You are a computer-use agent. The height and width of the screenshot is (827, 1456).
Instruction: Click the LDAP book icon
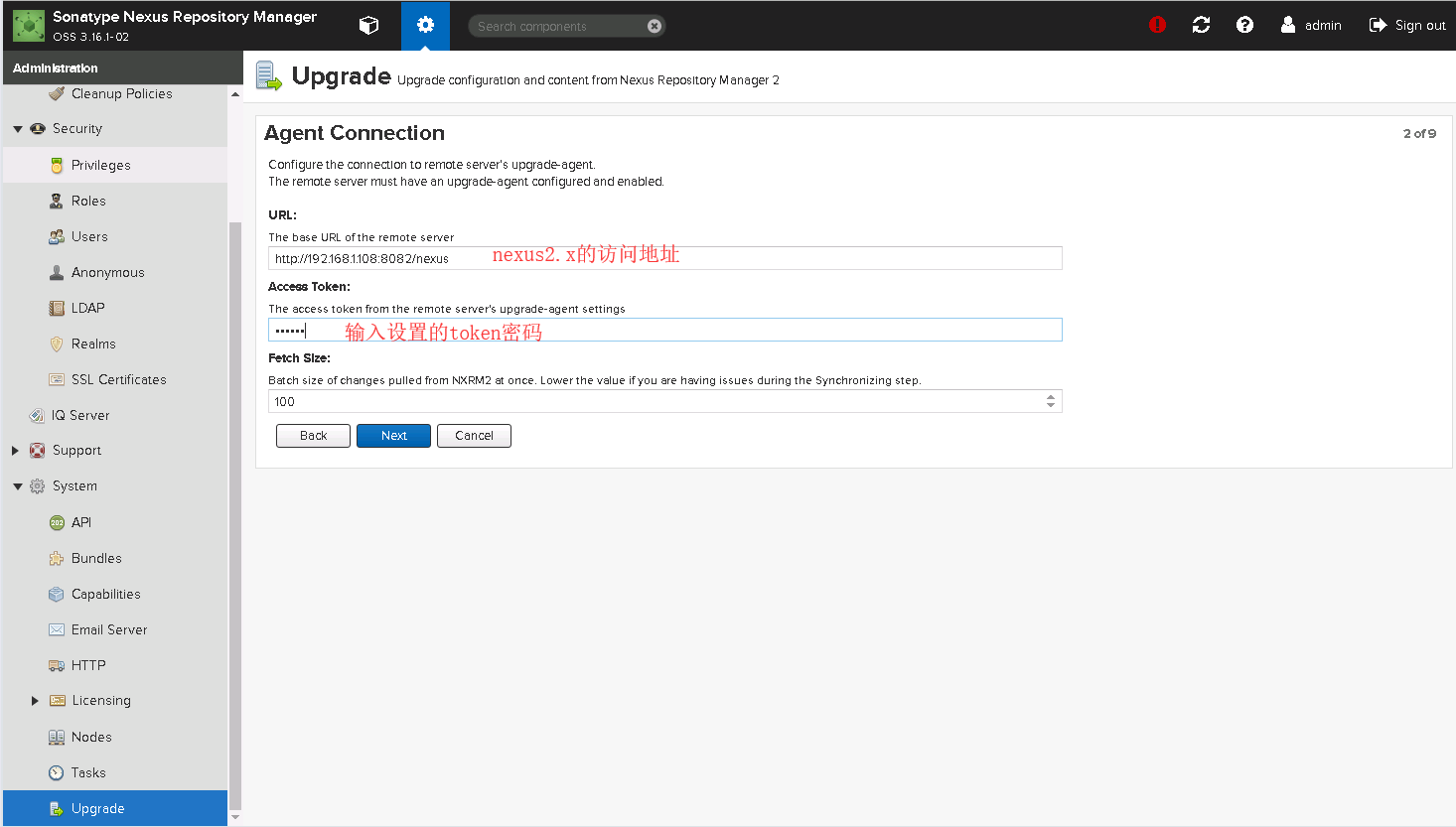(57, 308)
